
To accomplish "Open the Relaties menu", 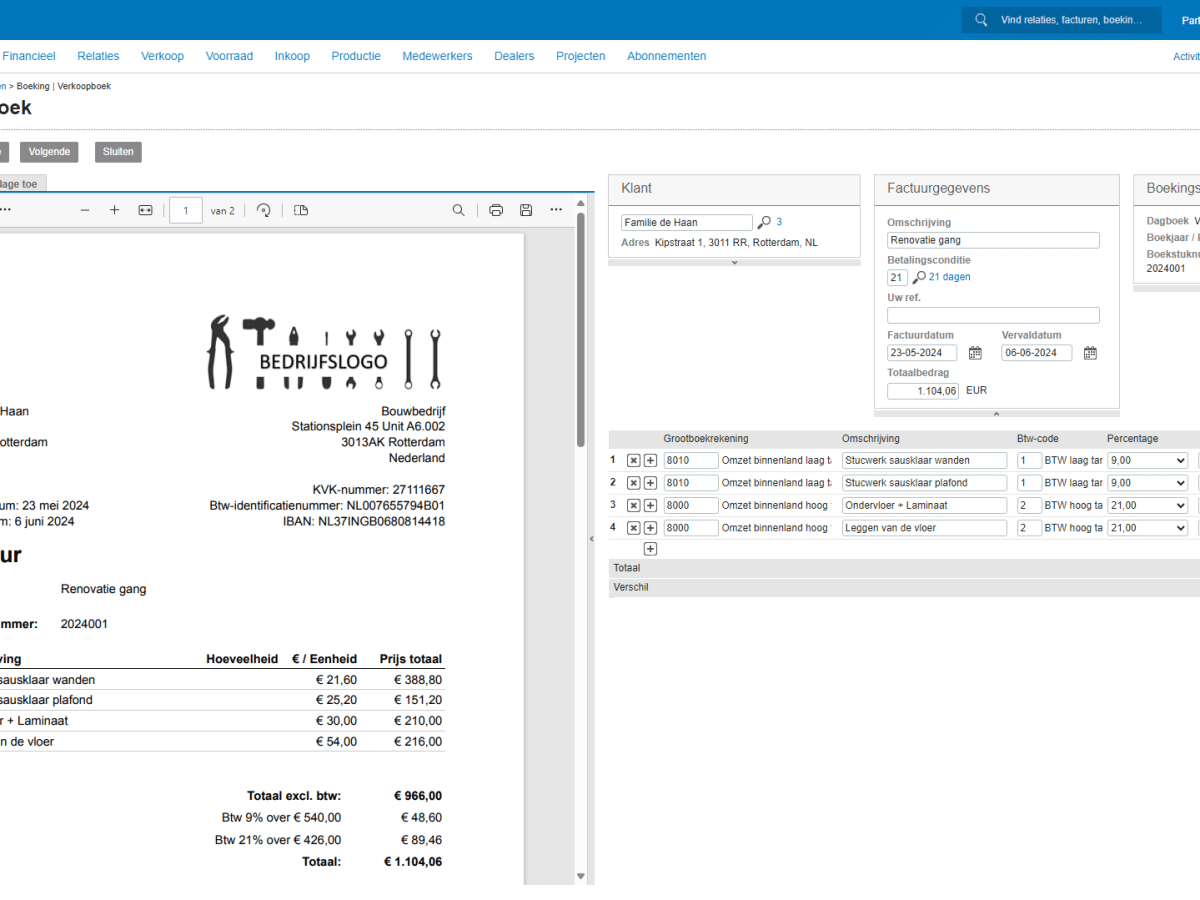I will pyautogui.click(x=98, y=56).
